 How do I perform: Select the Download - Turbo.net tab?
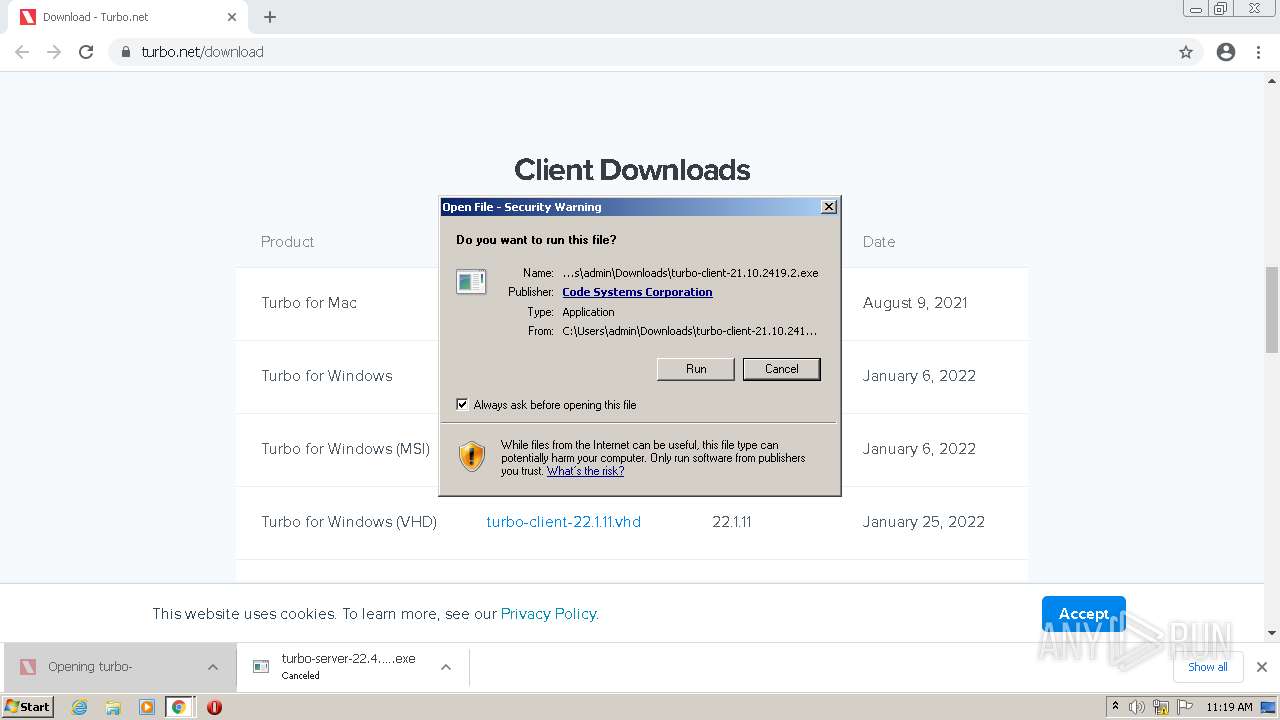click(128, 17)
